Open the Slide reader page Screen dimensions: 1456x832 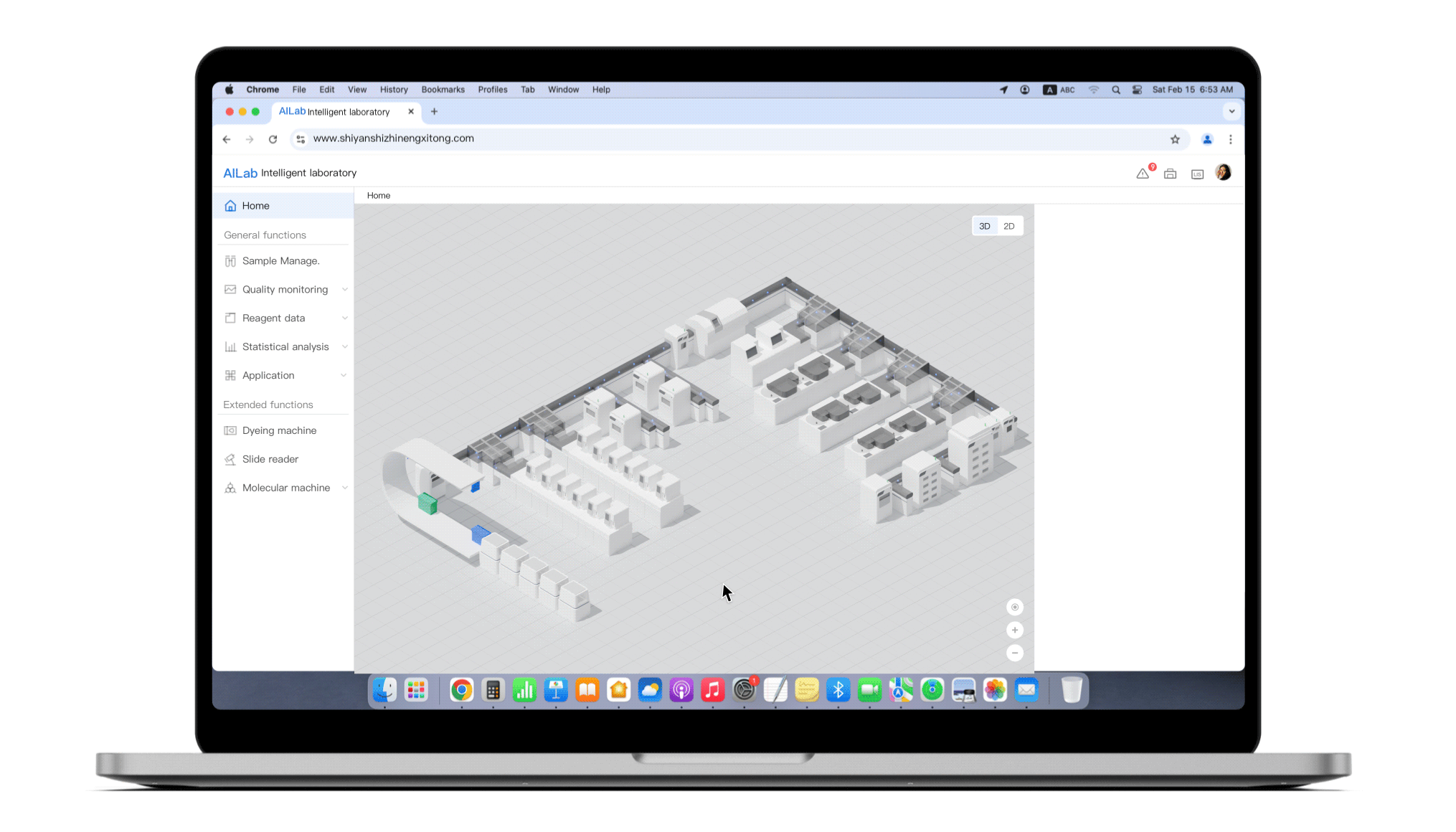pyautogui.click(x=270, y=459)
